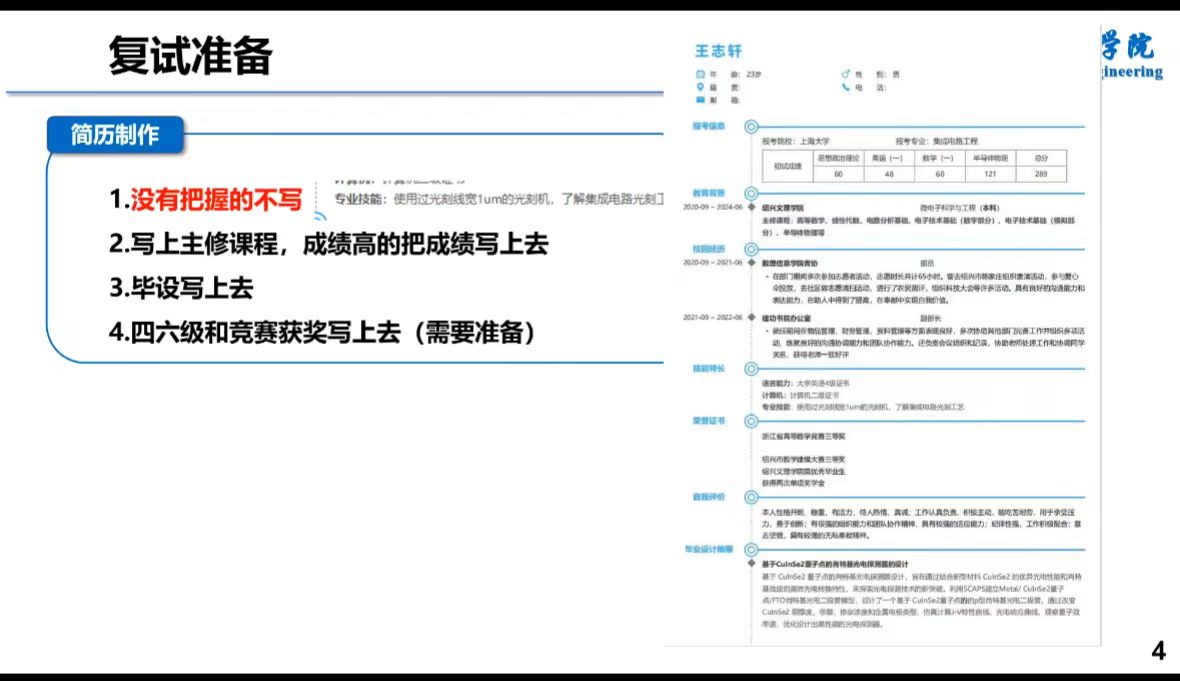Click the phone handset icon in the resume
The image size is (1180, 681).
pyautogui.click(x=846, y=87)
